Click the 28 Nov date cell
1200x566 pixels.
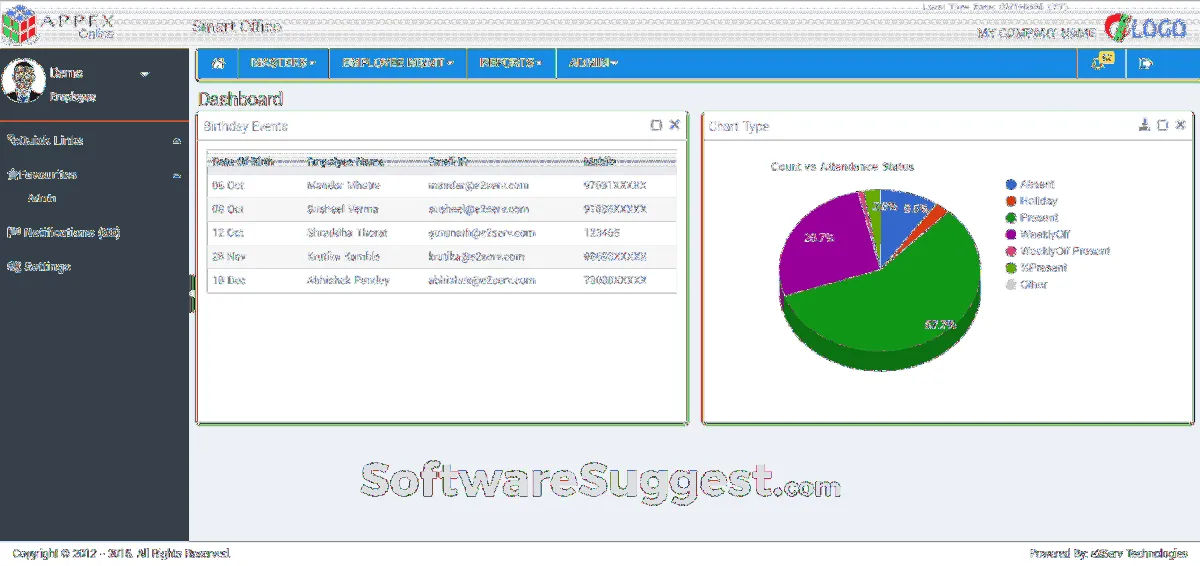[228, 257]
